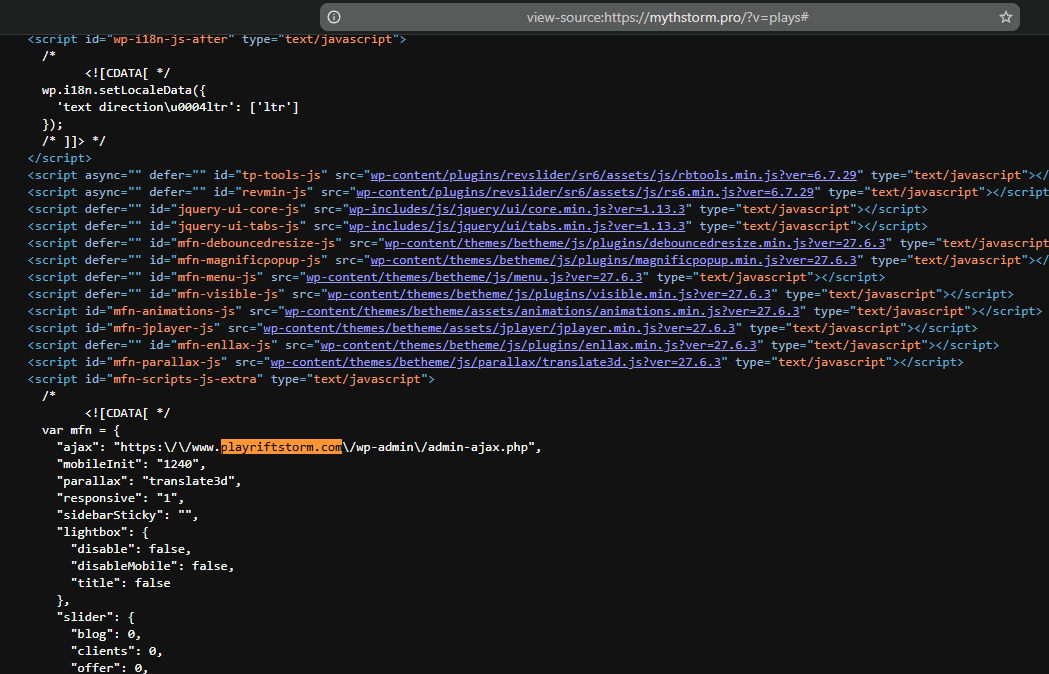Bookmark this page with the star icon
This screenshot has height=674, width=1049.
1006,17
